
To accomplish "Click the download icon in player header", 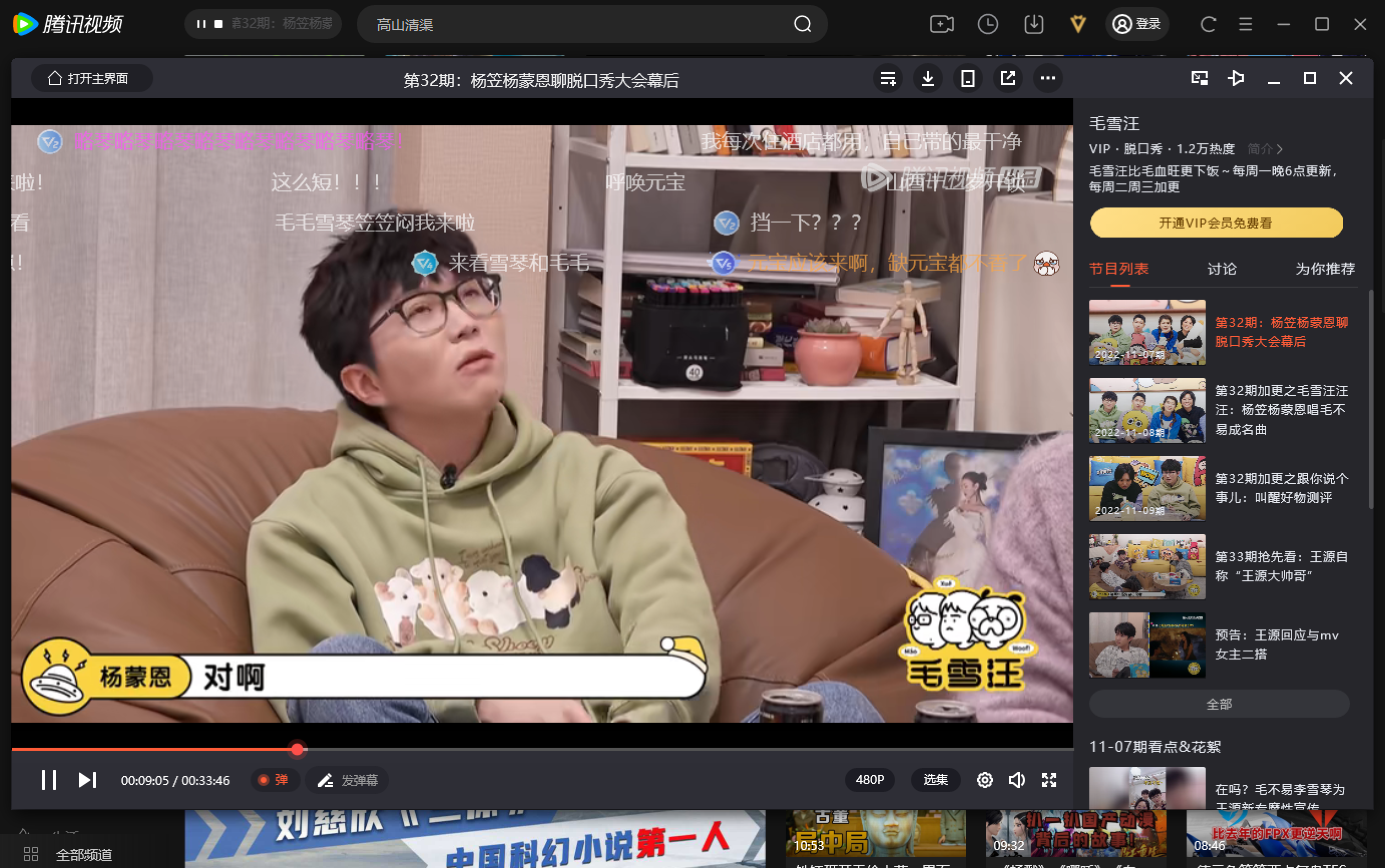I will 928,79.
